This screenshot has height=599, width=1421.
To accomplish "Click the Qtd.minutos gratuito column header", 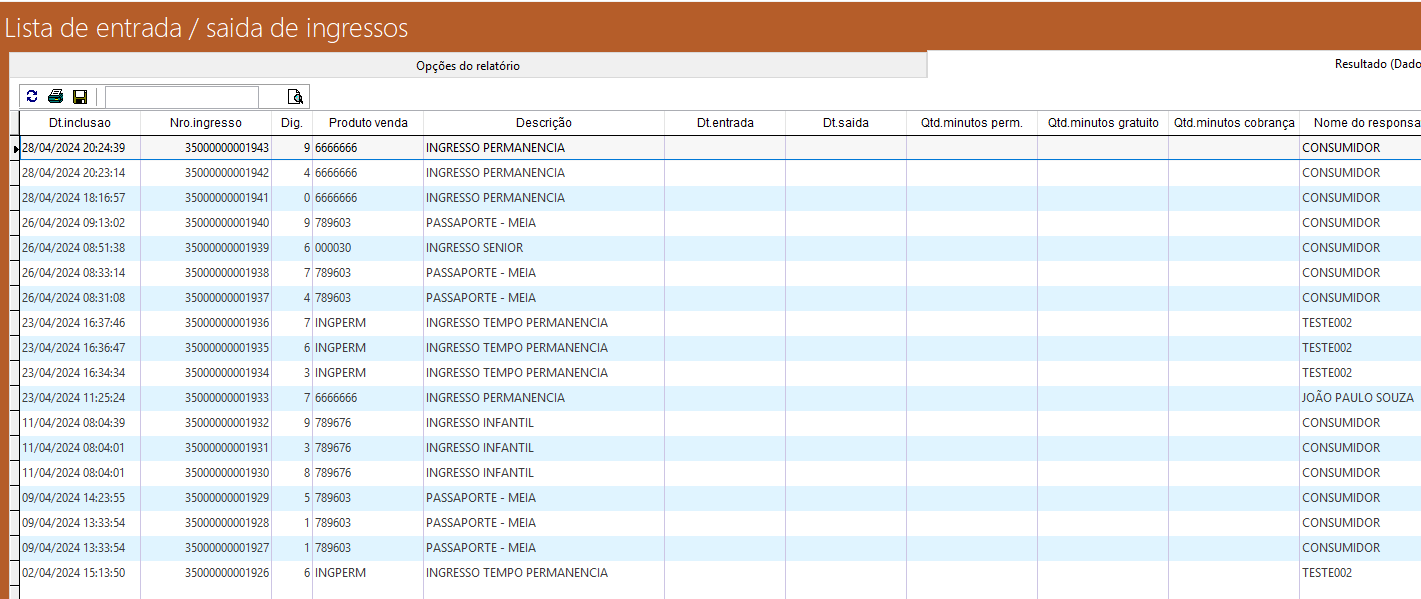I will (1102, 123).
